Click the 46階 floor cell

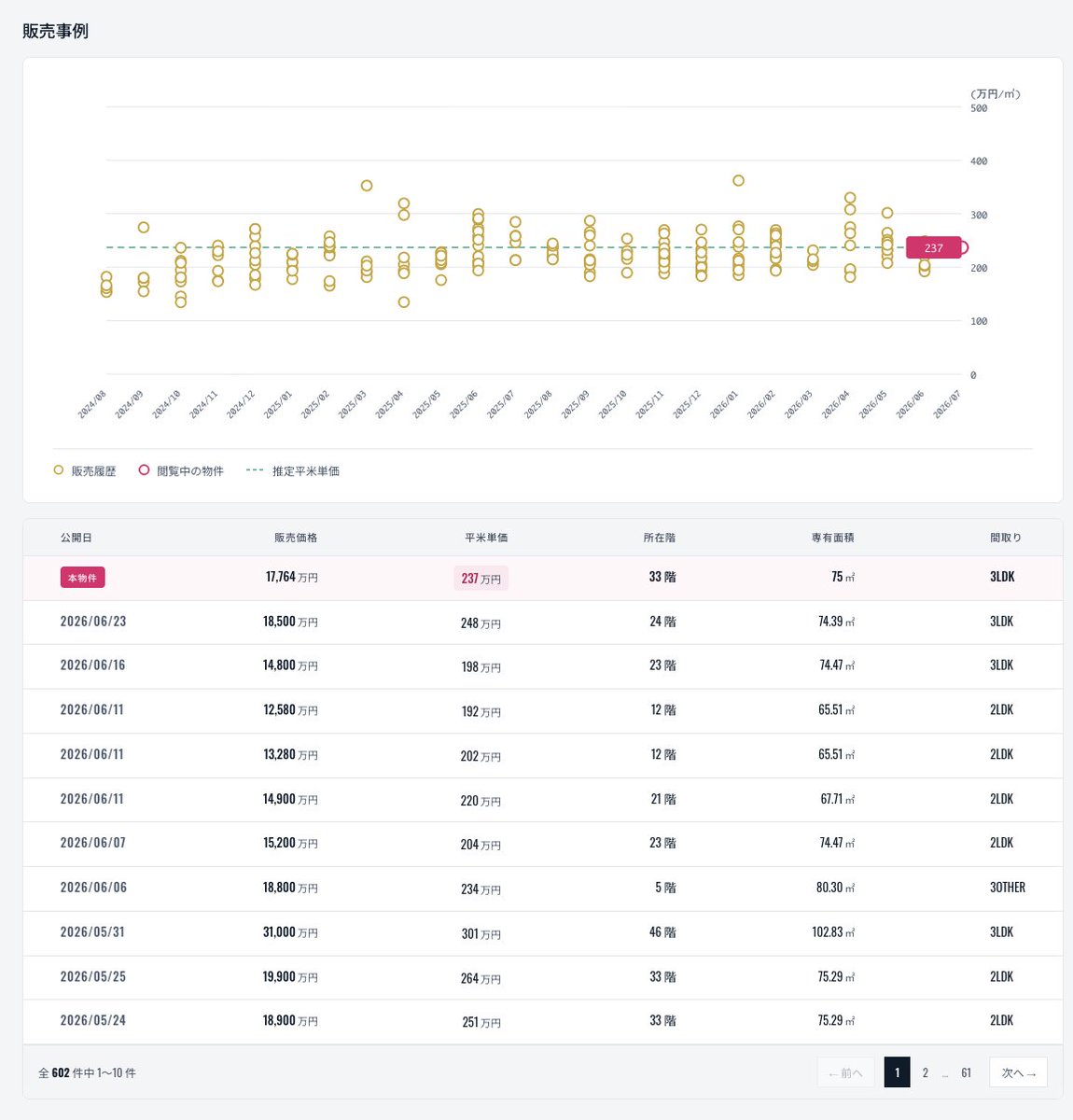(x=662, y=932)
